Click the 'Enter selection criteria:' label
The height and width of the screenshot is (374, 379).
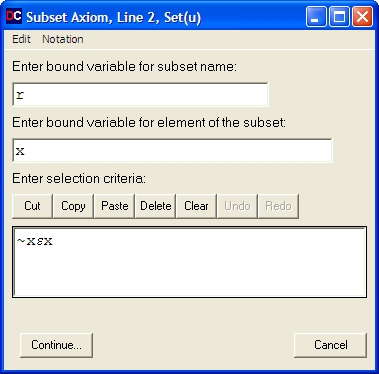(x=79, y=179)
